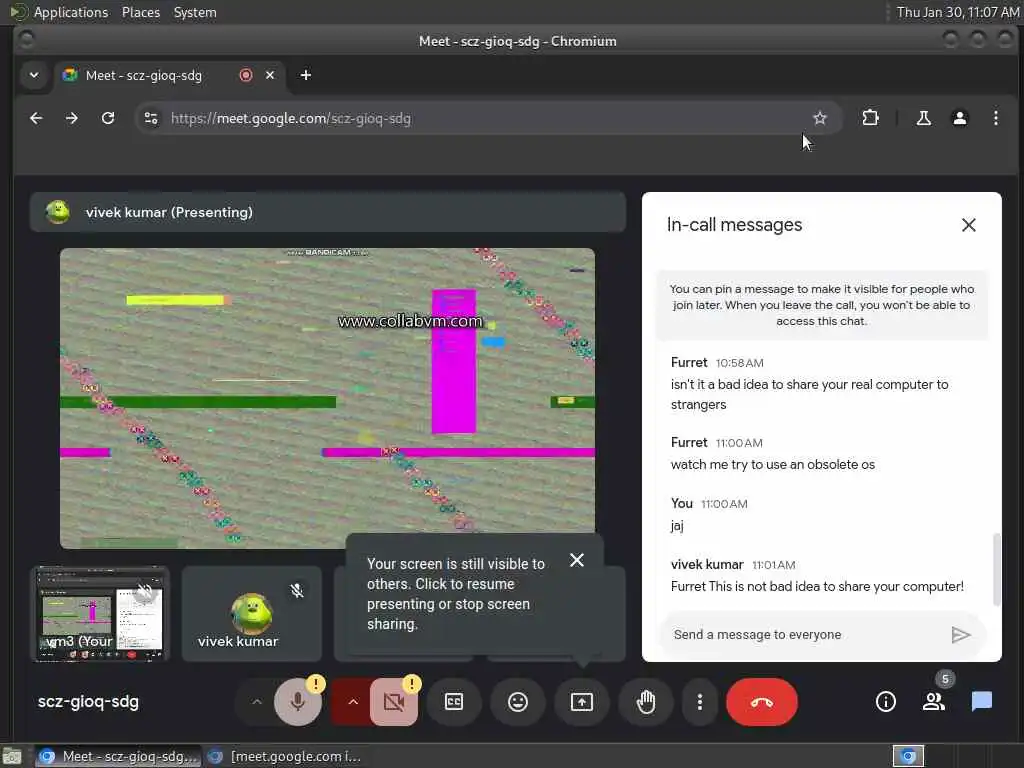This screenshot has height=768, width=1024.
Task: Click the pin message info notice
Action: (x=822, y=305)
